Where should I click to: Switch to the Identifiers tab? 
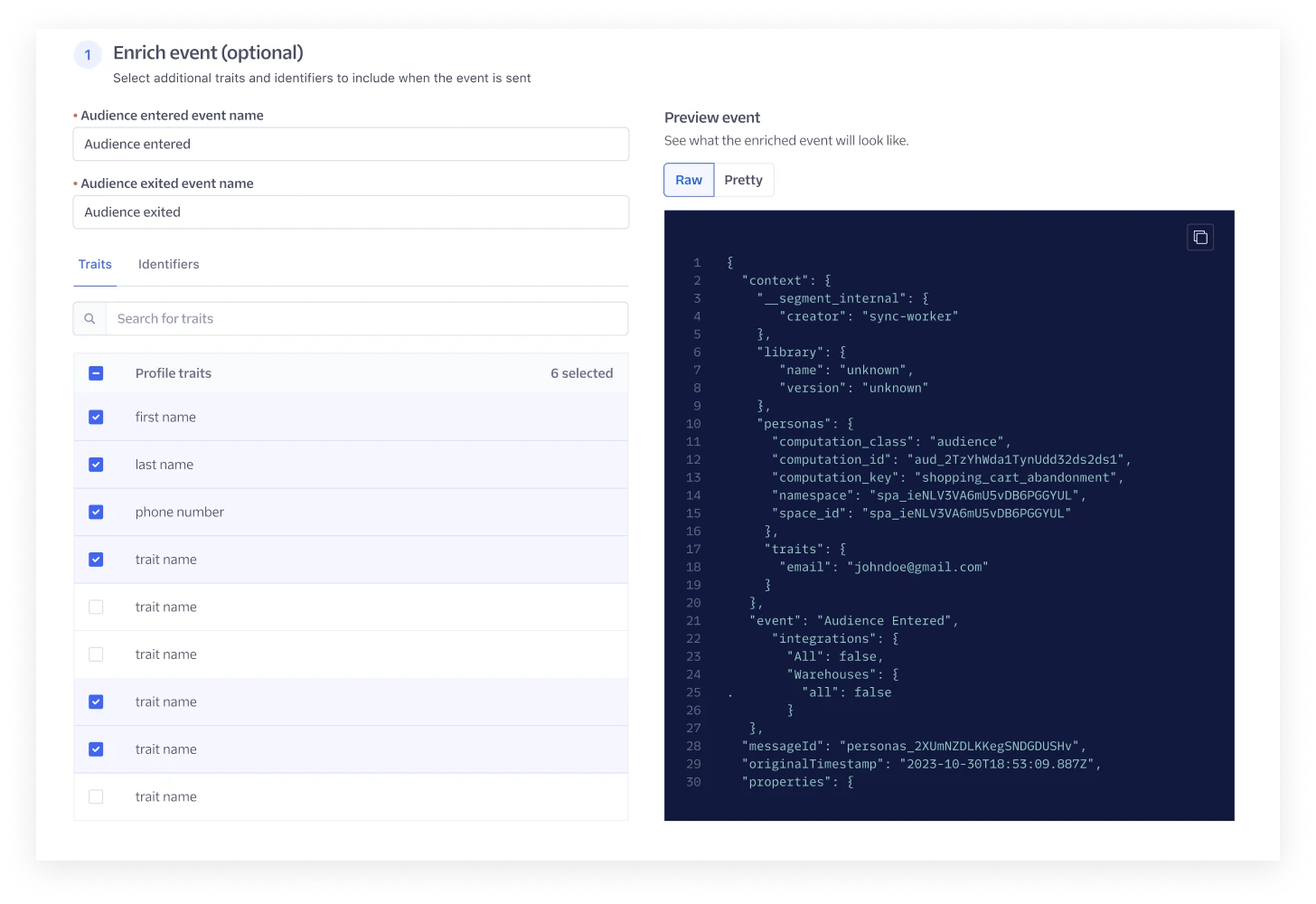point(168,265)
